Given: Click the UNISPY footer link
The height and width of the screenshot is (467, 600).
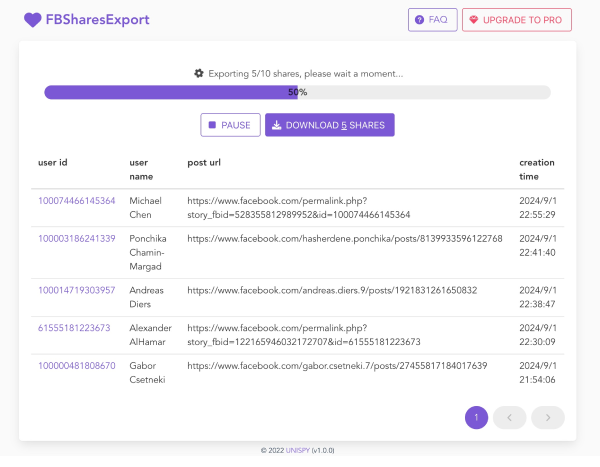Looking at the screenshot, I should point(296,450).
